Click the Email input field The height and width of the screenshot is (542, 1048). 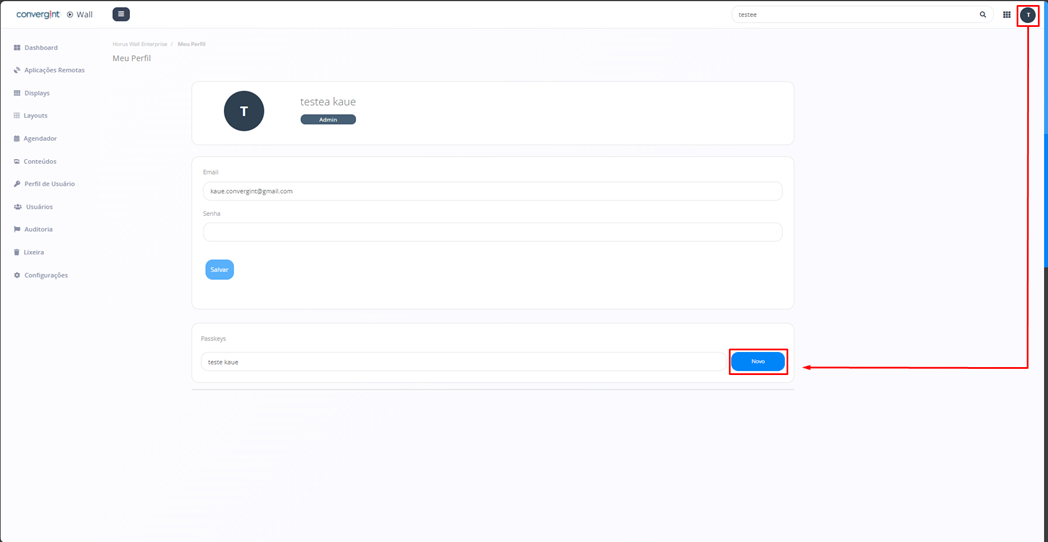coord(492,191)
